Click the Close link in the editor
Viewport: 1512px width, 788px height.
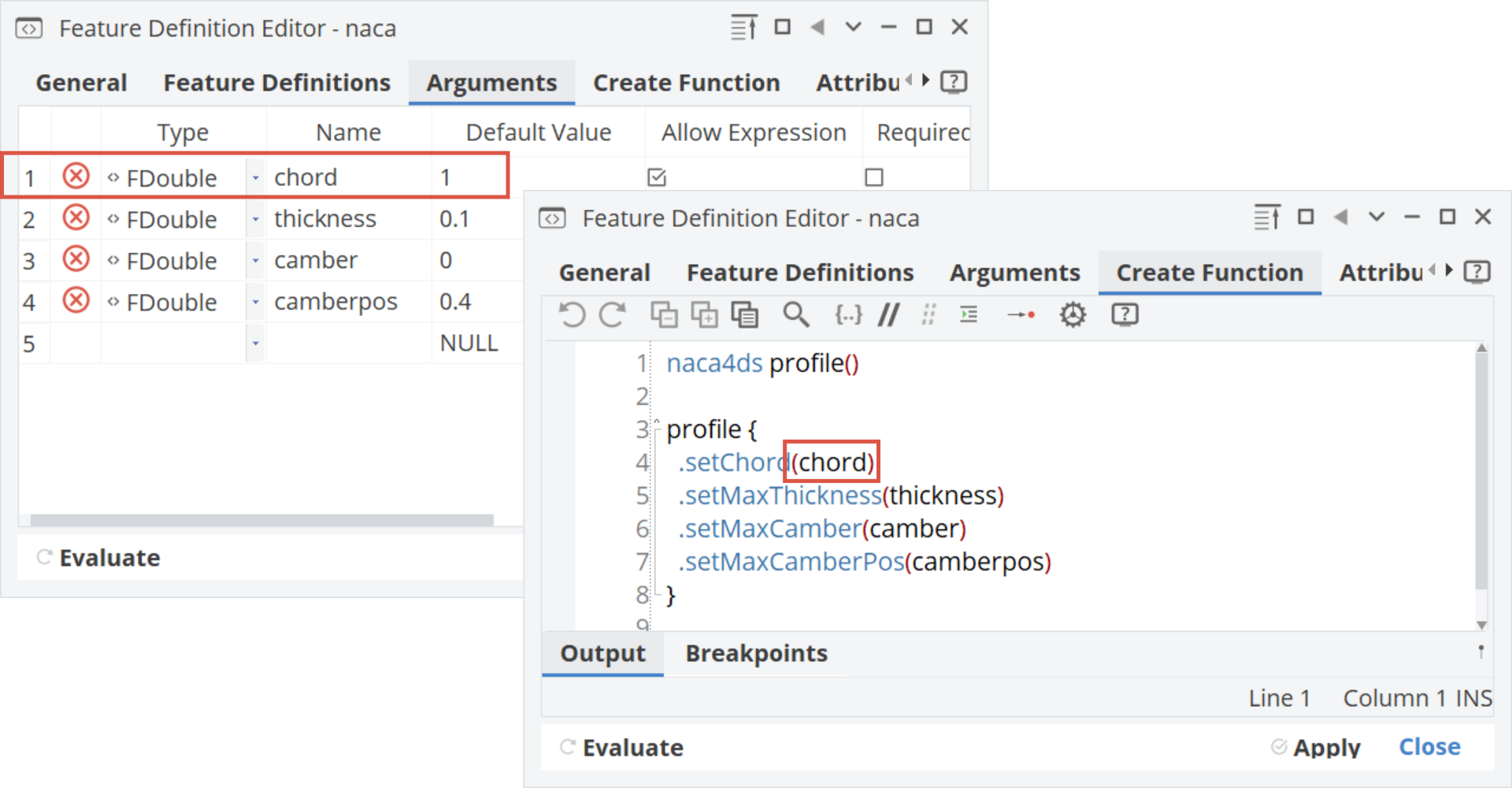[x=1429, y=746]
